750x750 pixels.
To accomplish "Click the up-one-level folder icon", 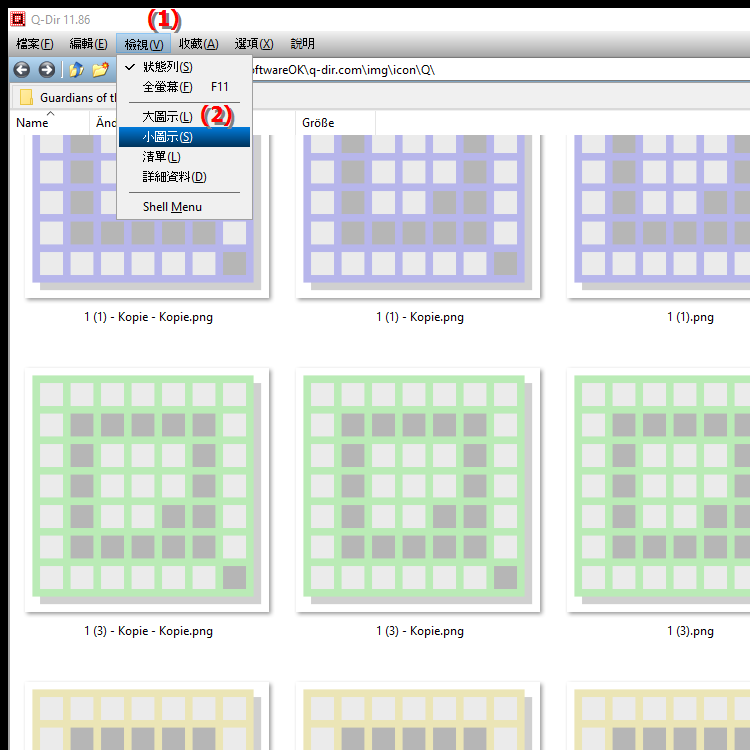I will click(76, 70).
